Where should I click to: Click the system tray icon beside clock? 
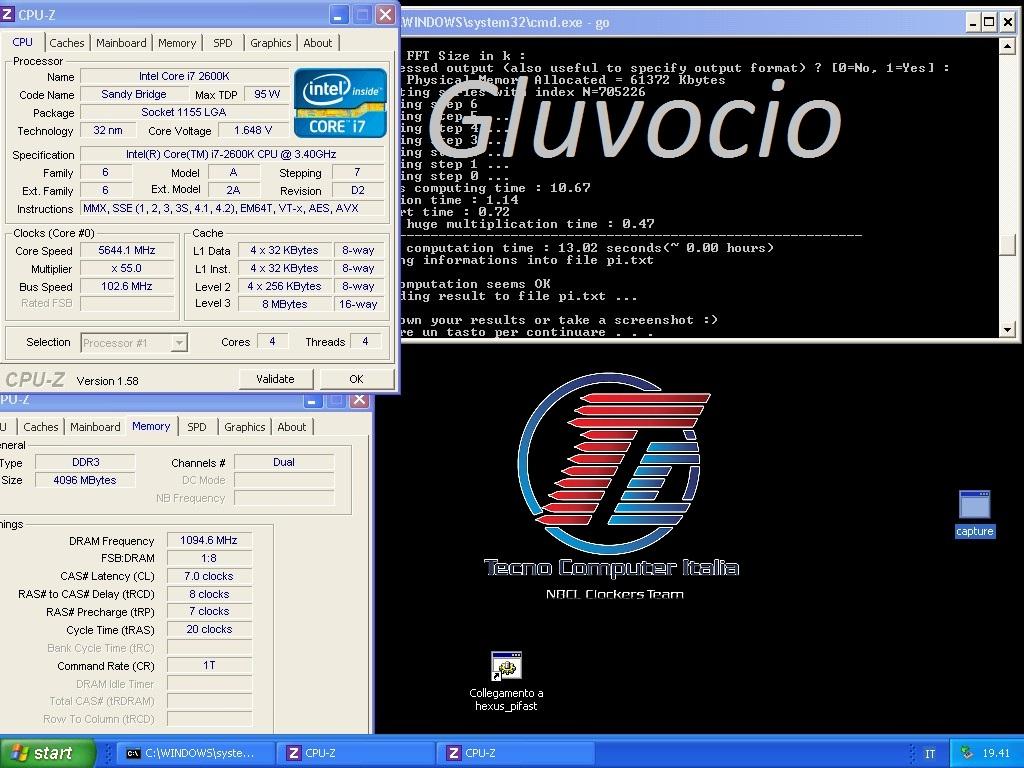tap(967, 753)
